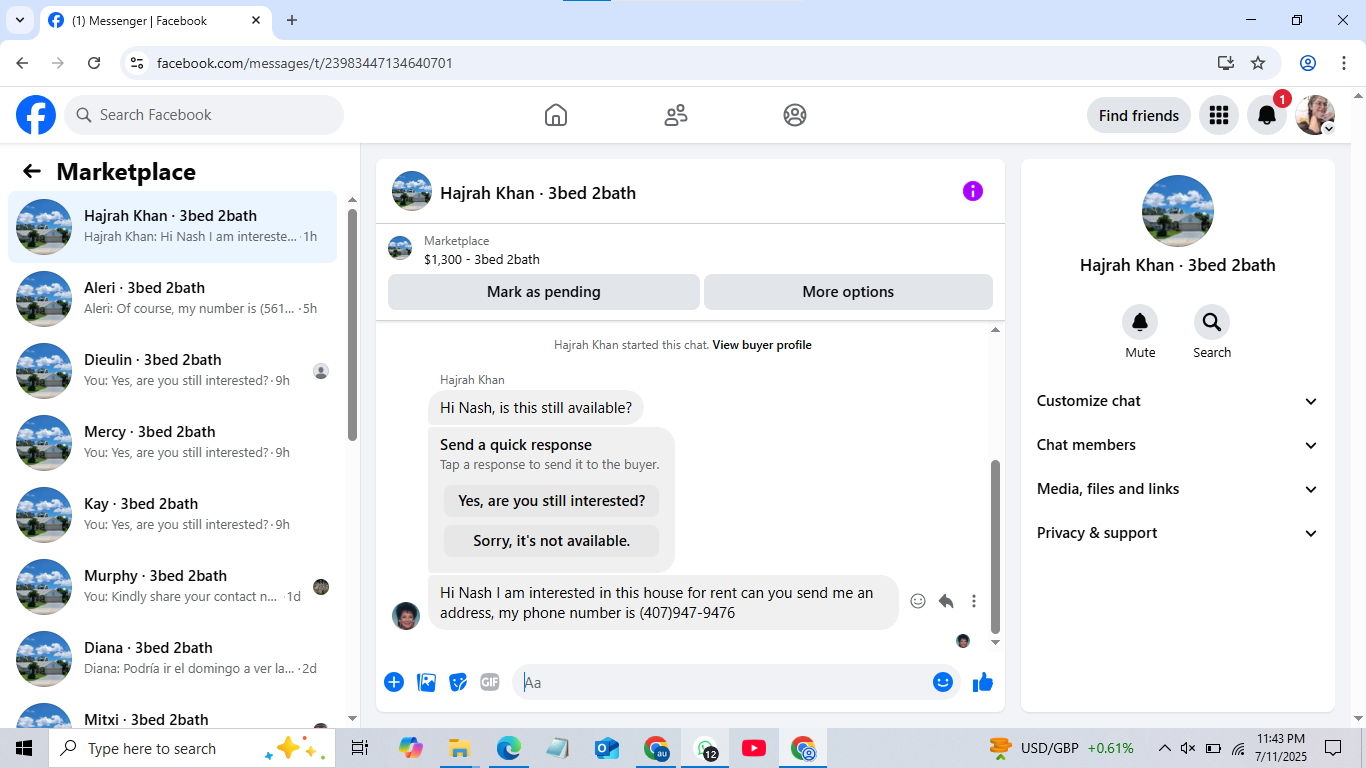
Task: Open Chrome's three-dot menu
Action: [x=1344, y=63]
